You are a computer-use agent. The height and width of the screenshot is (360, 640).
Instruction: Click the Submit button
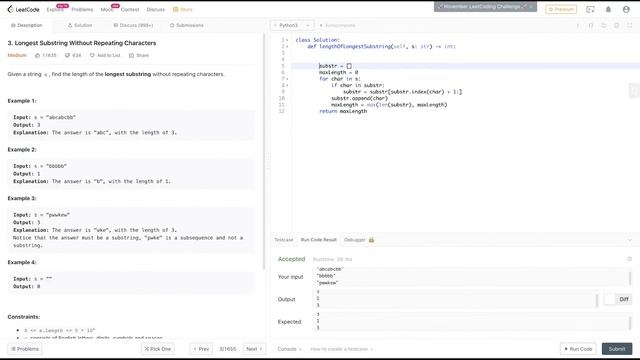click(617, 349)
